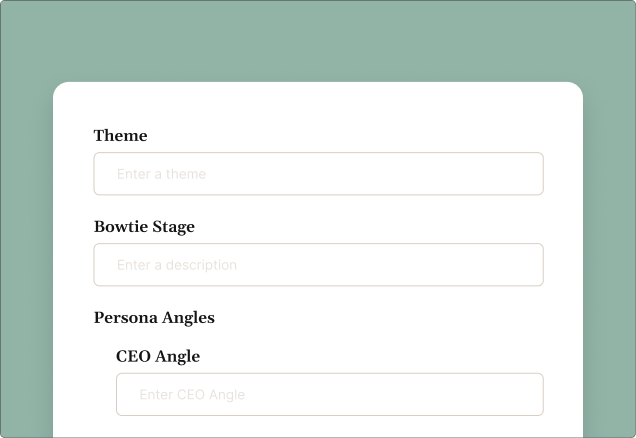Select the 'Enter a description' placeholder
The height and width of the screenshot is (438, 636).
pos(177,265)
